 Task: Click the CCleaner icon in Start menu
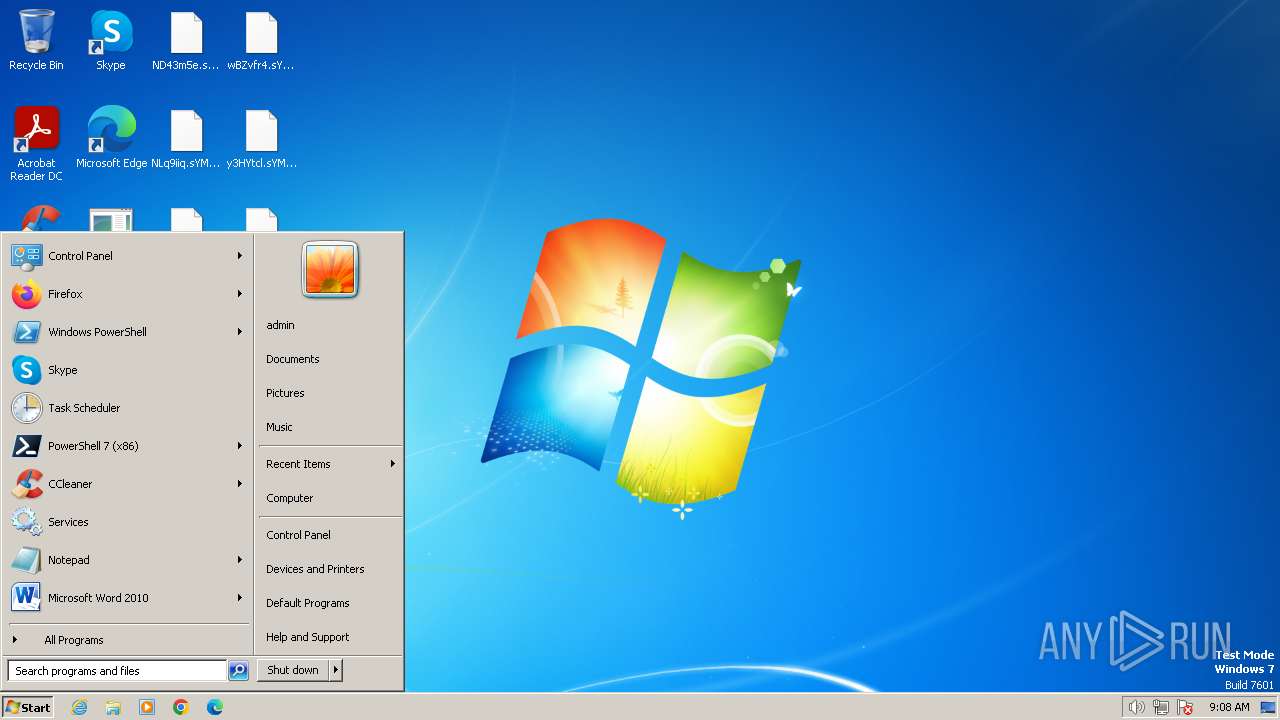27,484
